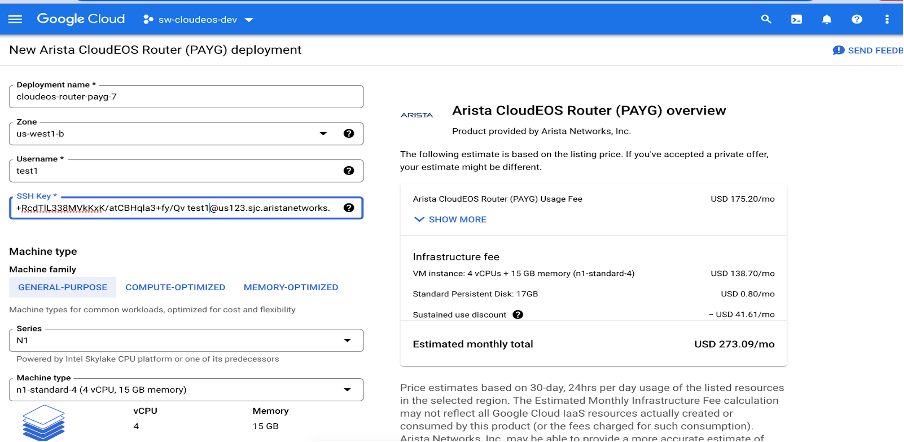Switch to Memory-Optimized machine family
Screen dimensions: 904x442
(291, 287)
